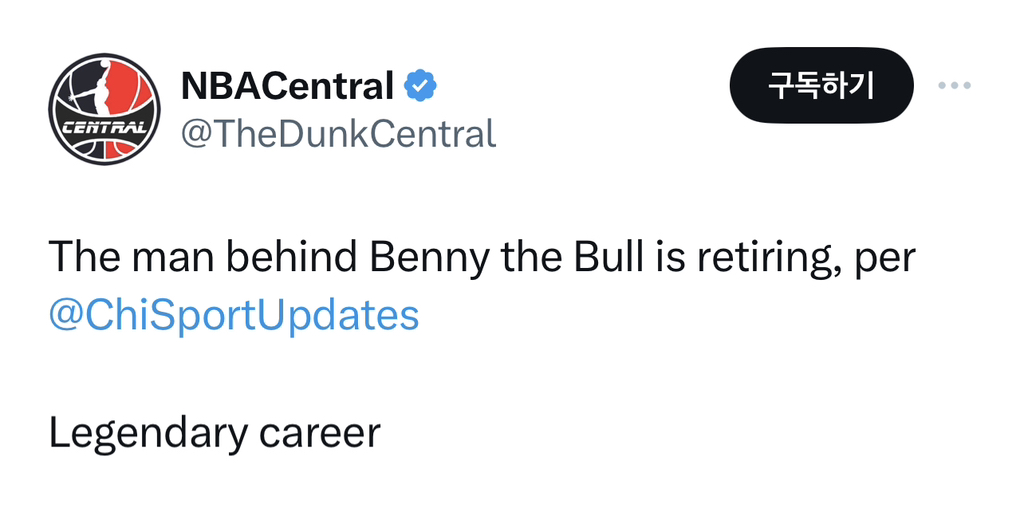
Task: Open the @ChiSportUpdates mention link
Action: [234, 315]
